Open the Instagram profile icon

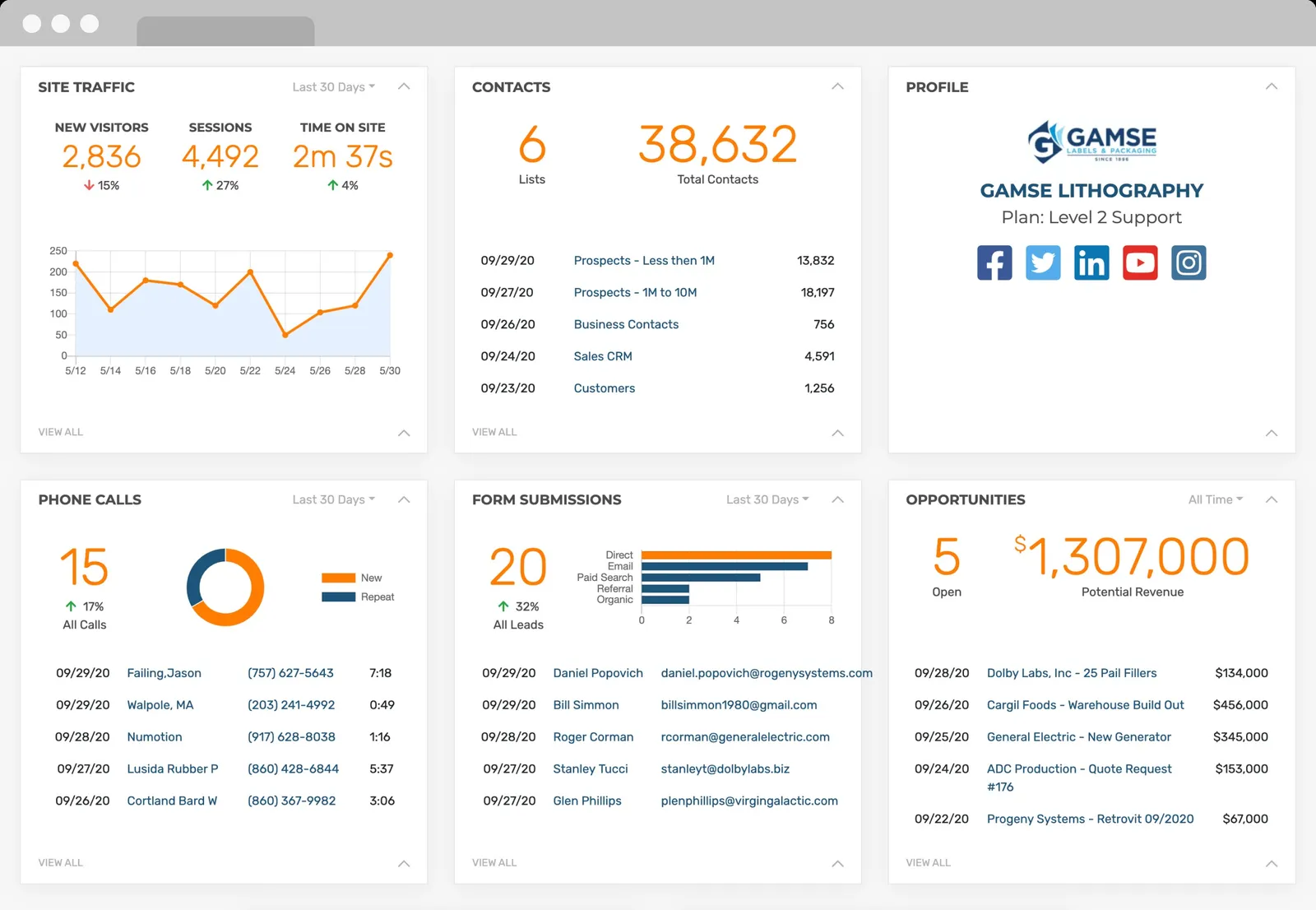coord(1189,262)
